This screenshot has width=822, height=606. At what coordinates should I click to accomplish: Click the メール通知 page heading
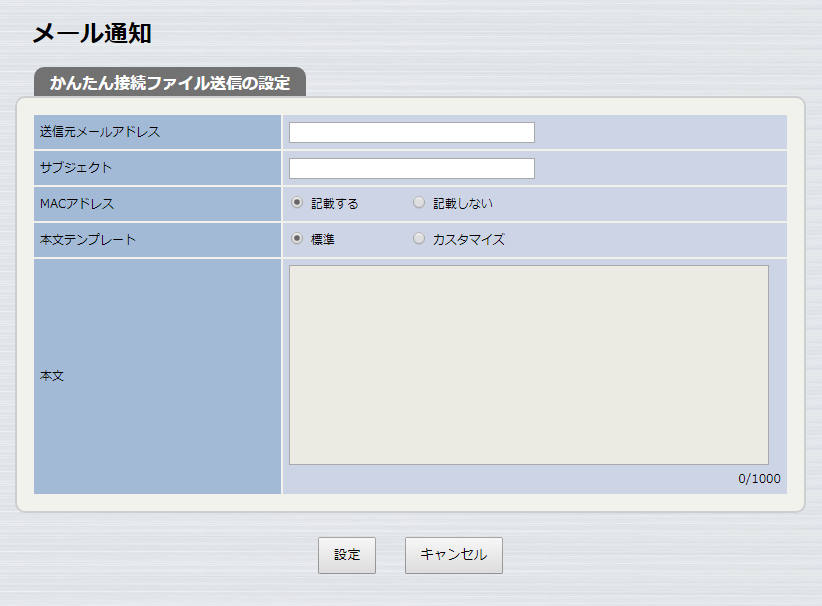(x=92, y=33)
